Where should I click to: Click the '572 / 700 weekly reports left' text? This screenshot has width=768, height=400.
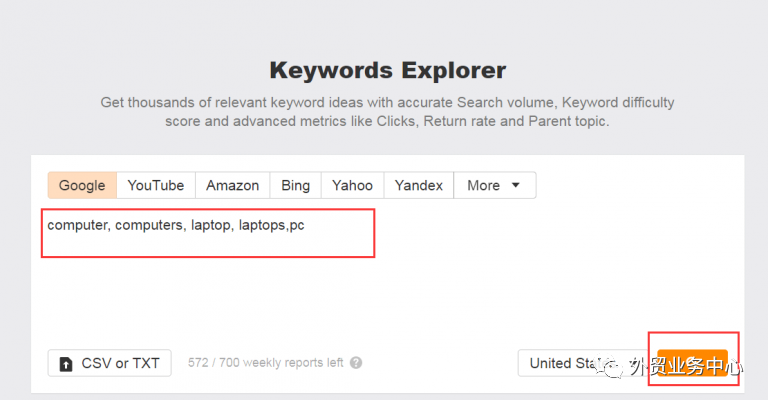click(x=265, y=363)
